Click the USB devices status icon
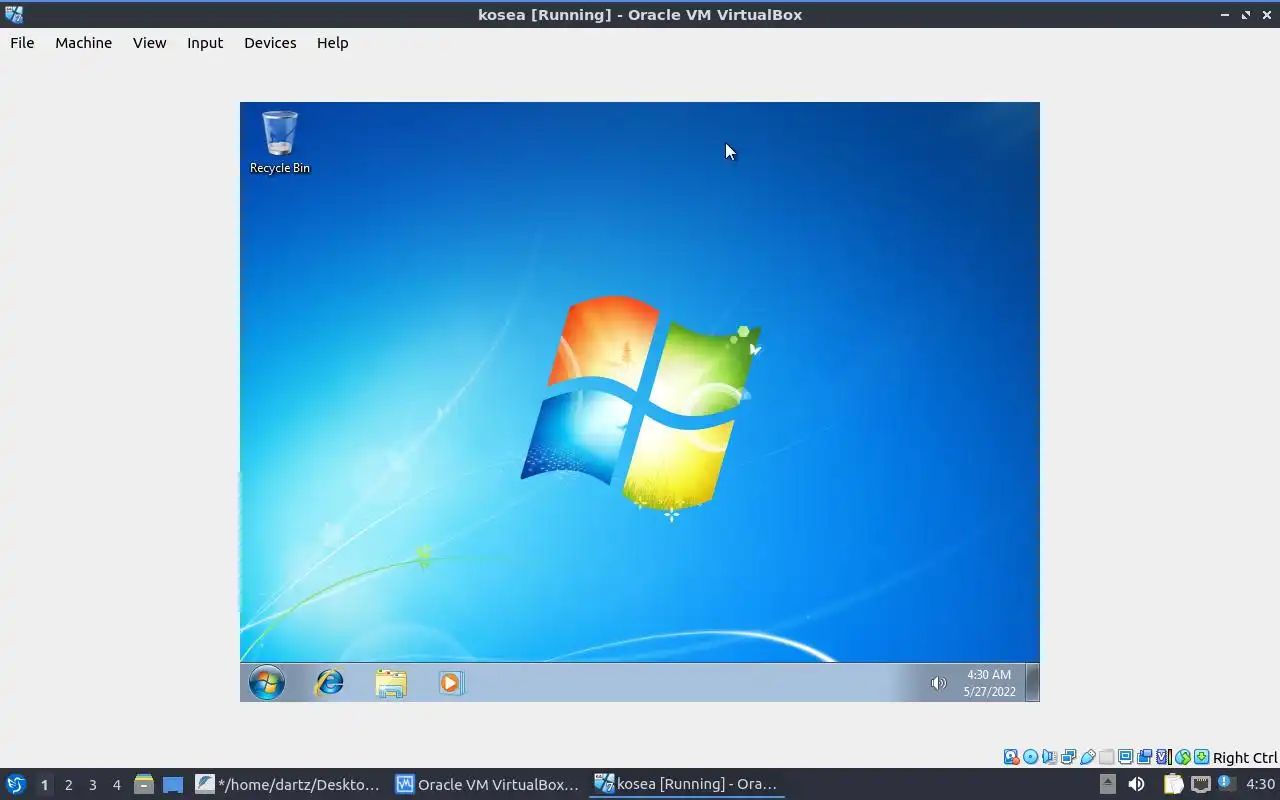 (1087, 757)
